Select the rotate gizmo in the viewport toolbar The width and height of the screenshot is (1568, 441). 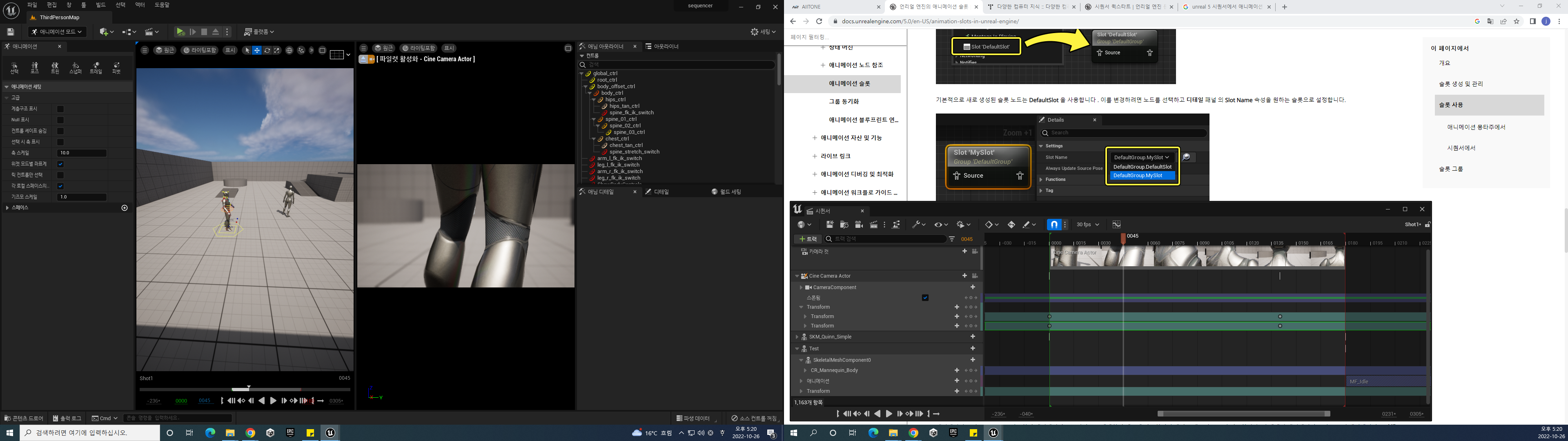pyautogui.click(x=267, y=51)
